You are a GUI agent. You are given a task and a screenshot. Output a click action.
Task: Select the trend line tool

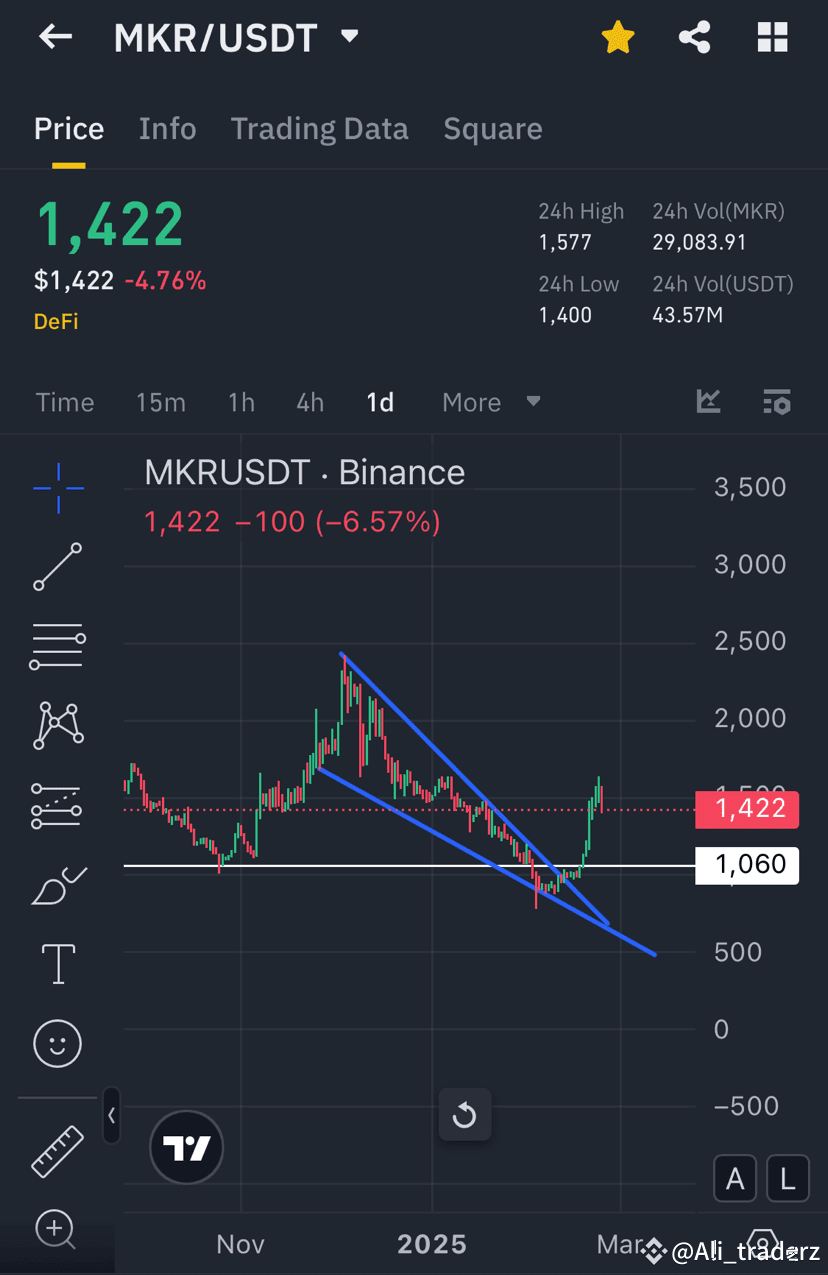pos(58,567)
